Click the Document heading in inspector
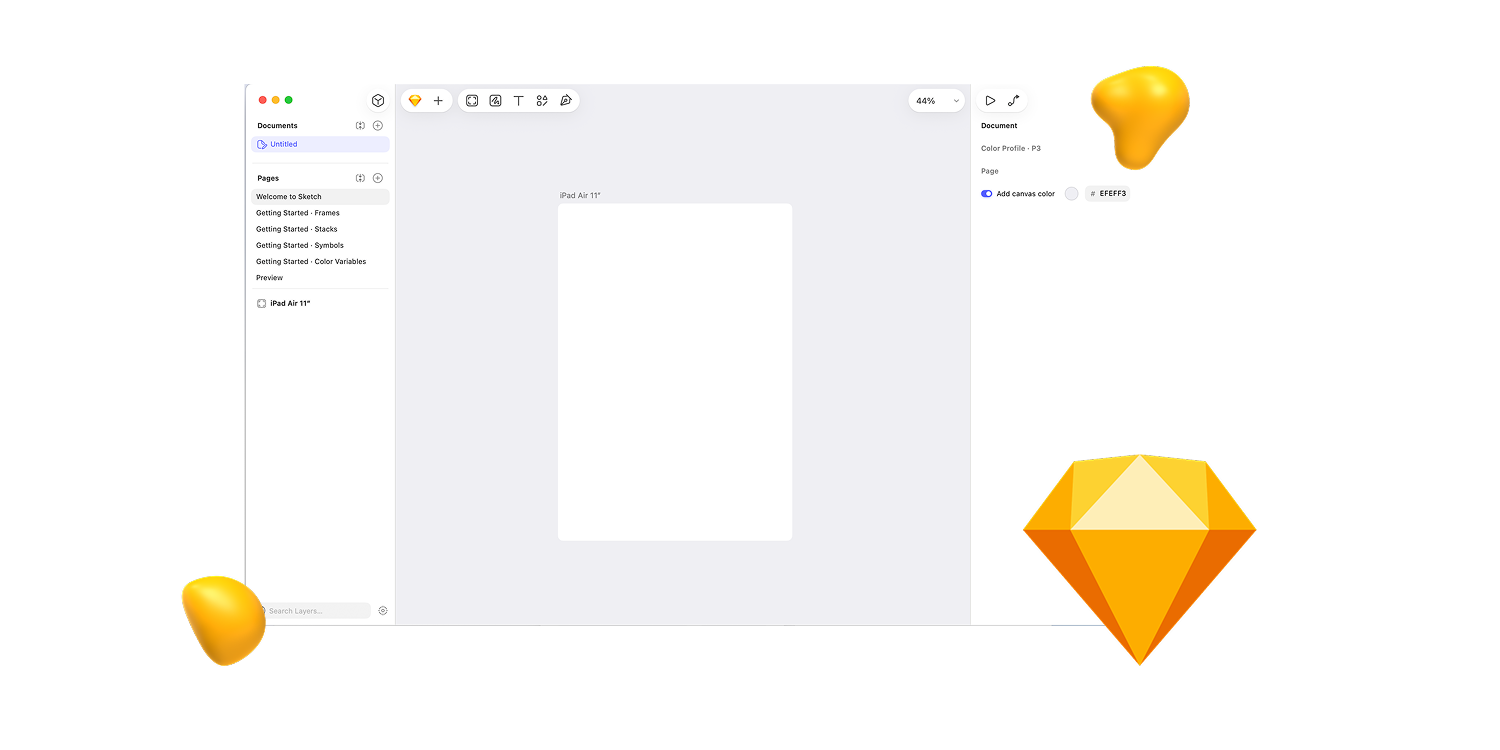1500x750 pixels. [999, 126]
